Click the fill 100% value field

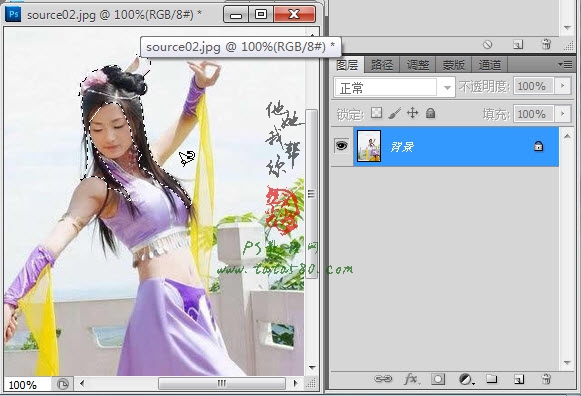click(533, 114)
